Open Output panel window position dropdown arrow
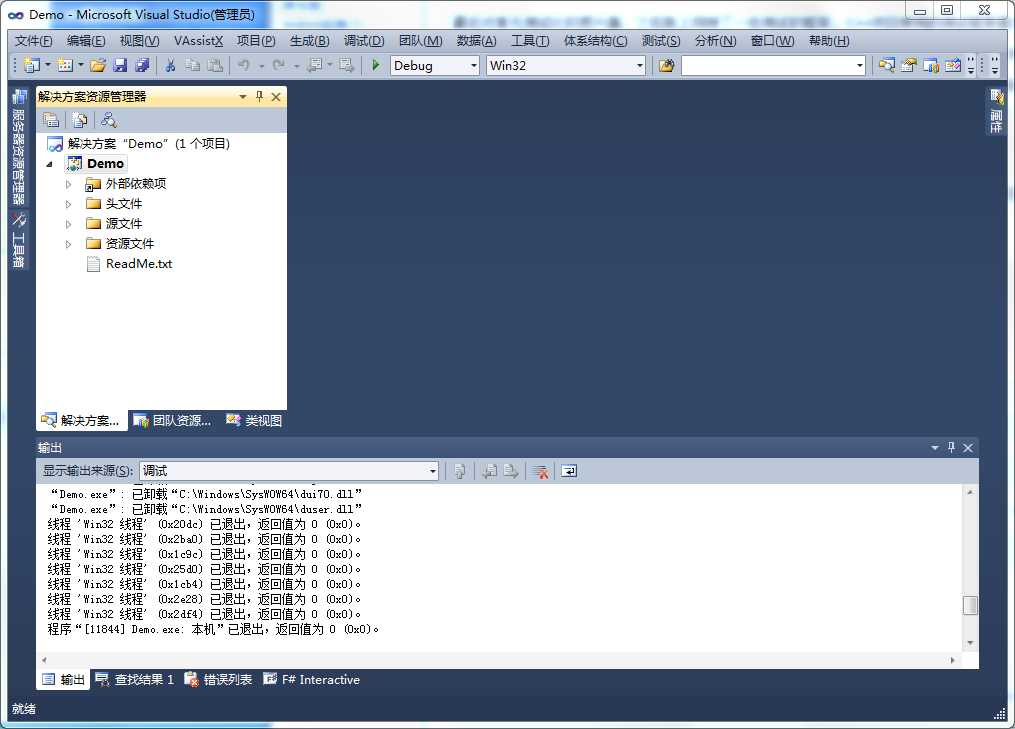 tap(935, 447)
